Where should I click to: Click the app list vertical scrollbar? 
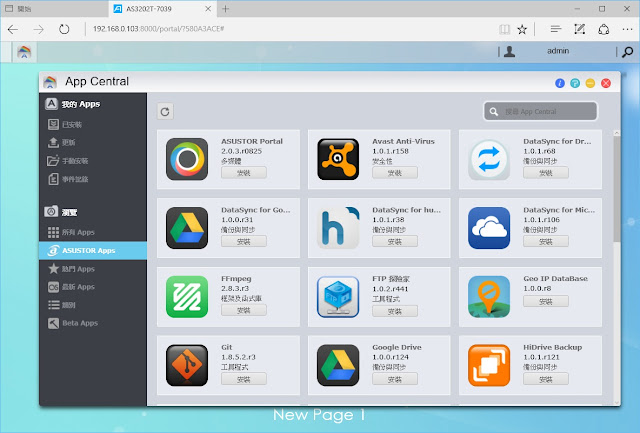point(617,189)
